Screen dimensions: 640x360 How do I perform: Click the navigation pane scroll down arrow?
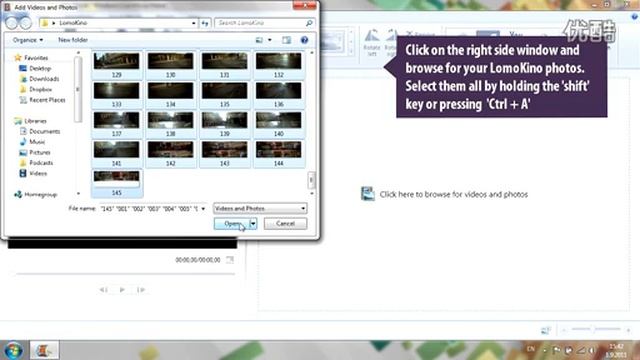(x=78, y=193)
